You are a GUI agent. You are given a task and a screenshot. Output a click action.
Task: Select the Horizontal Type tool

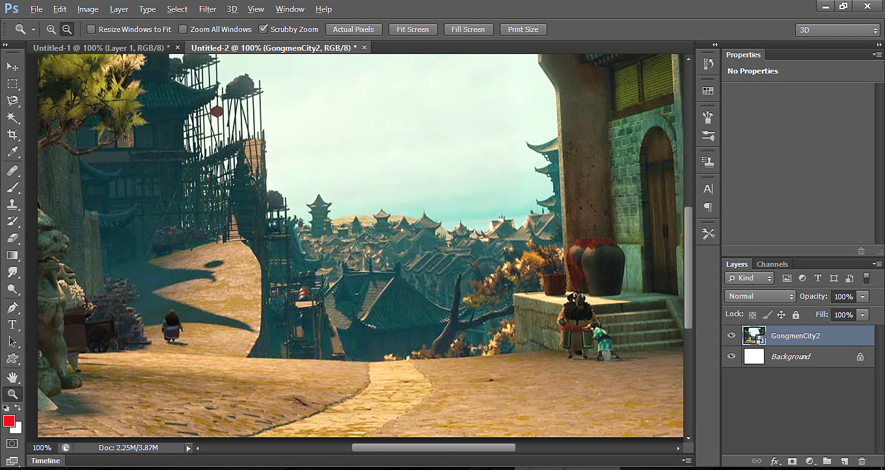click(x=12, y=324)
